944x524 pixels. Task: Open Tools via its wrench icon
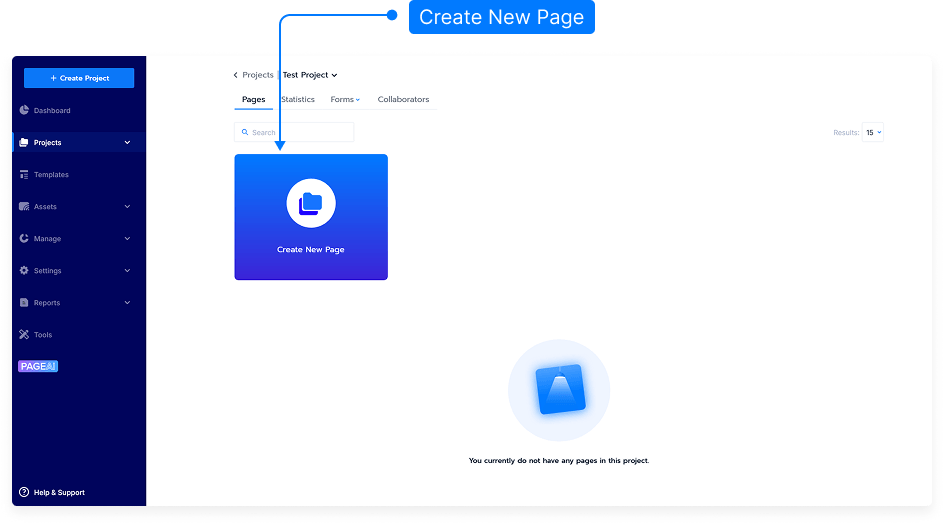[x=24, y=335]
